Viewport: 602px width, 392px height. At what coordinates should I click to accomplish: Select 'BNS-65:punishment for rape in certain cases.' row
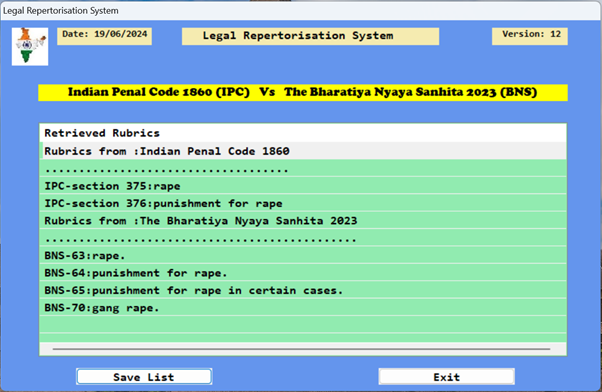303,290
